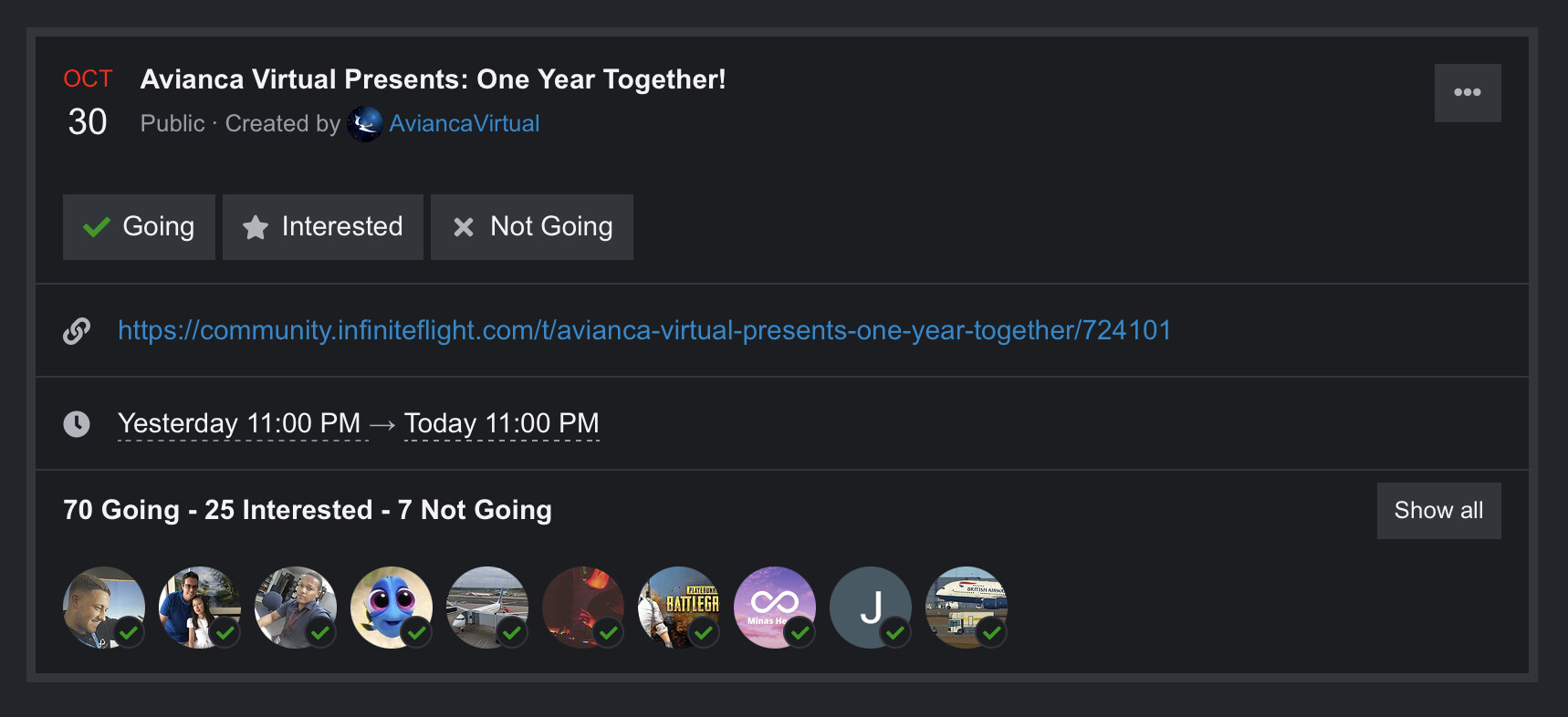Show all event invitees
Screen dimensions: 1568x717
[1437, 511]
